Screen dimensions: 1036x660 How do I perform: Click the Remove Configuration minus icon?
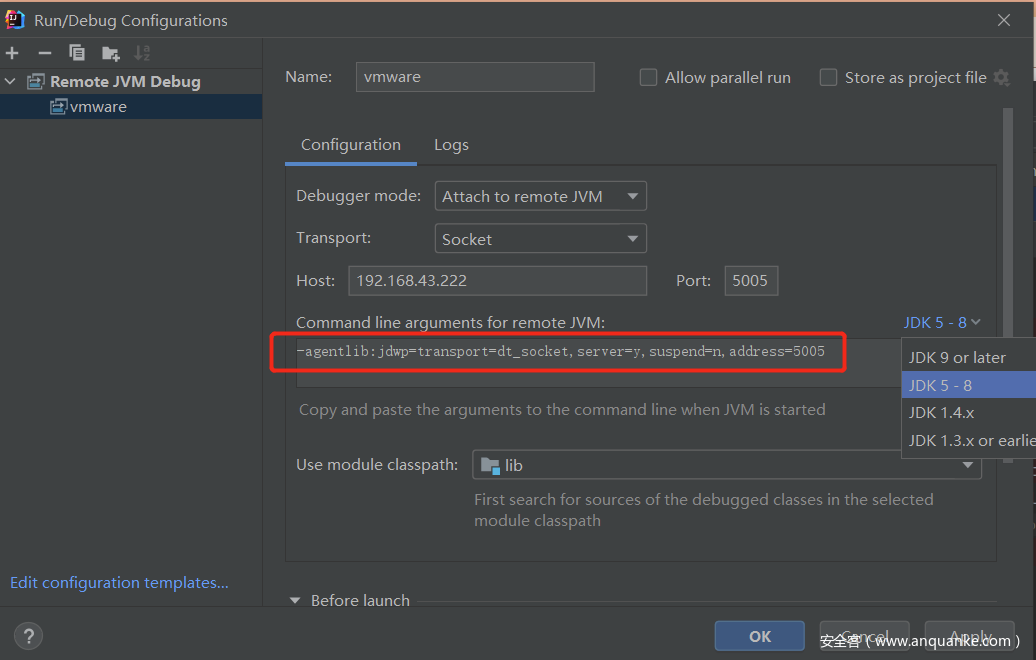coord(44,53)
